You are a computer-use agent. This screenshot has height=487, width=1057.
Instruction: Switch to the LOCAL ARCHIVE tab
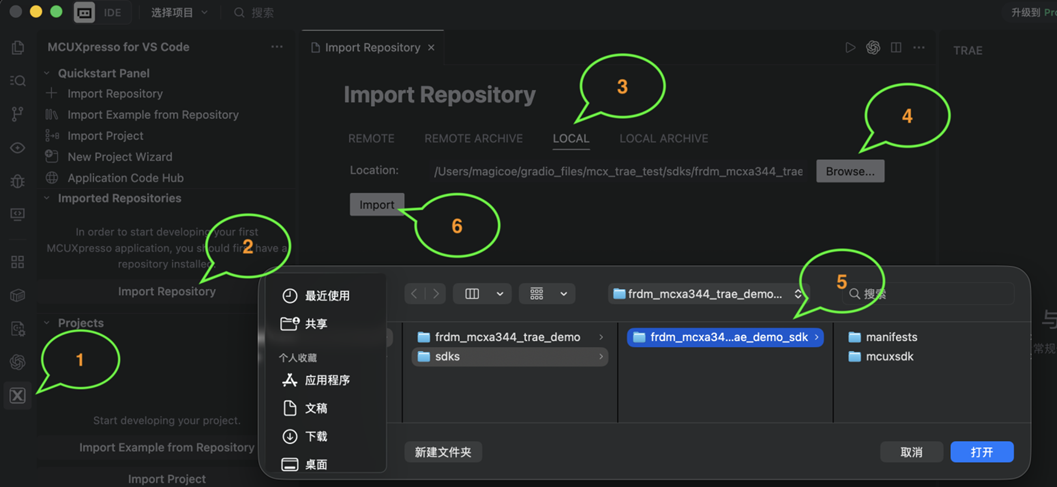click(x=664, y=138)
